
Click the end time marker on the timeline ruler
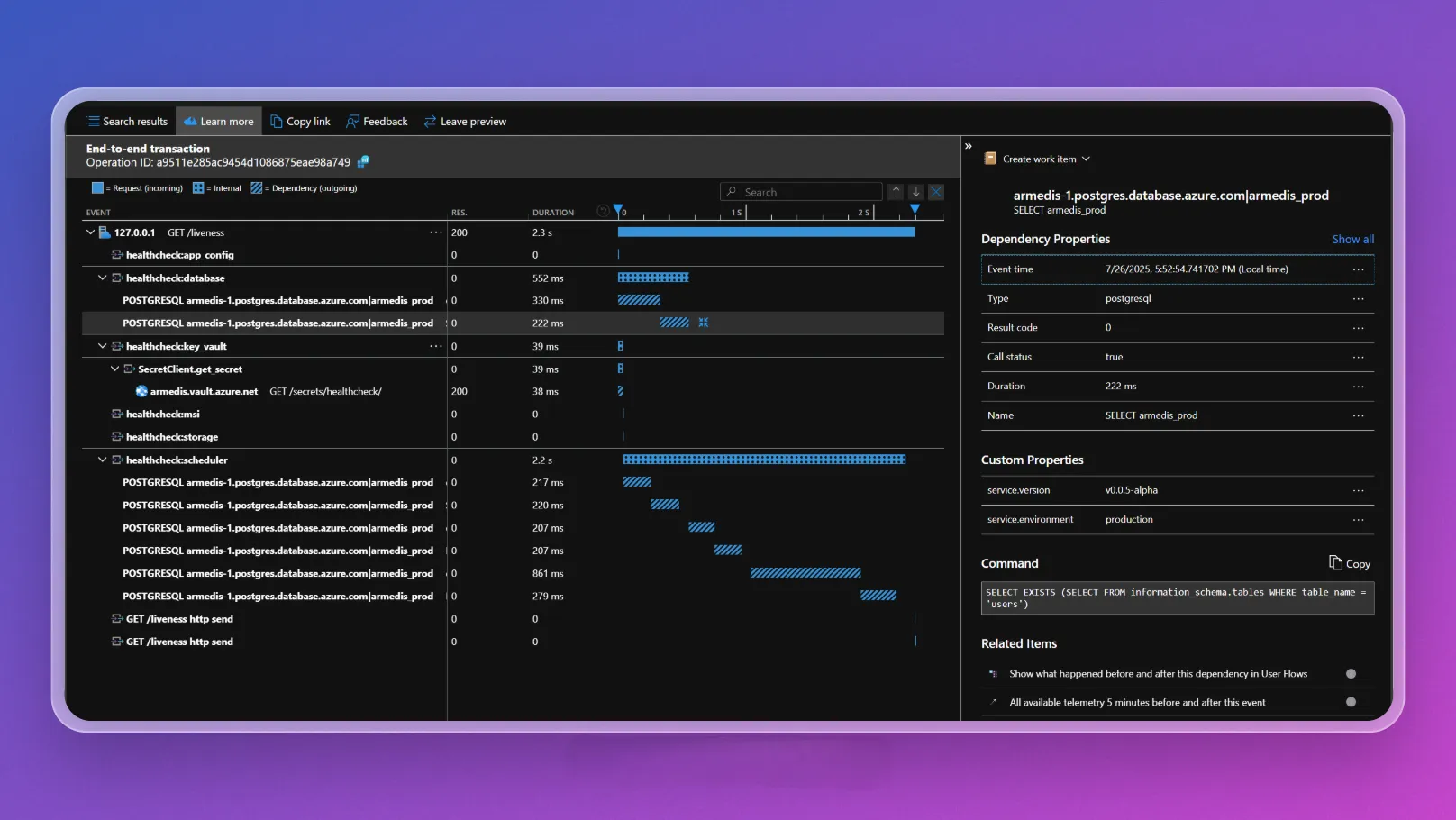915,209
